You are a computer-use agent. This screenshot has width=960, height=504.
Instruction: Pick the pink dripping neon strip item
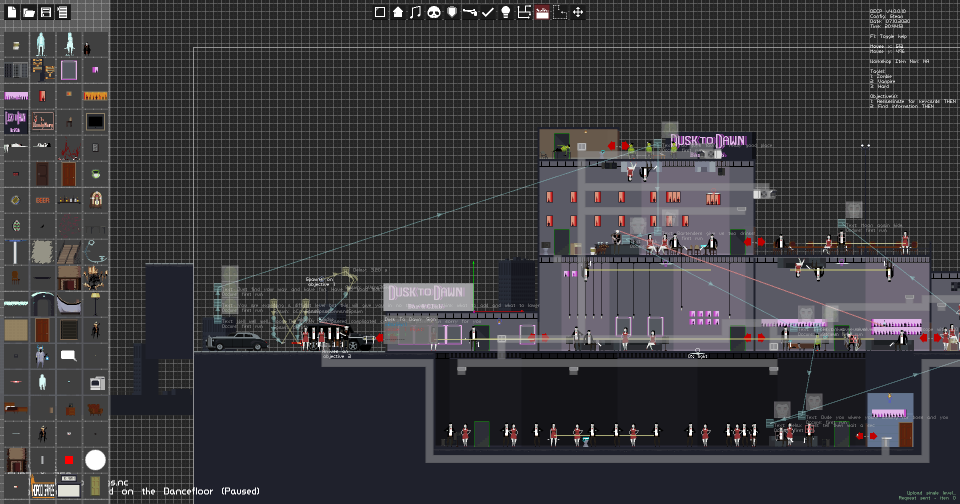tap(16, 96)
